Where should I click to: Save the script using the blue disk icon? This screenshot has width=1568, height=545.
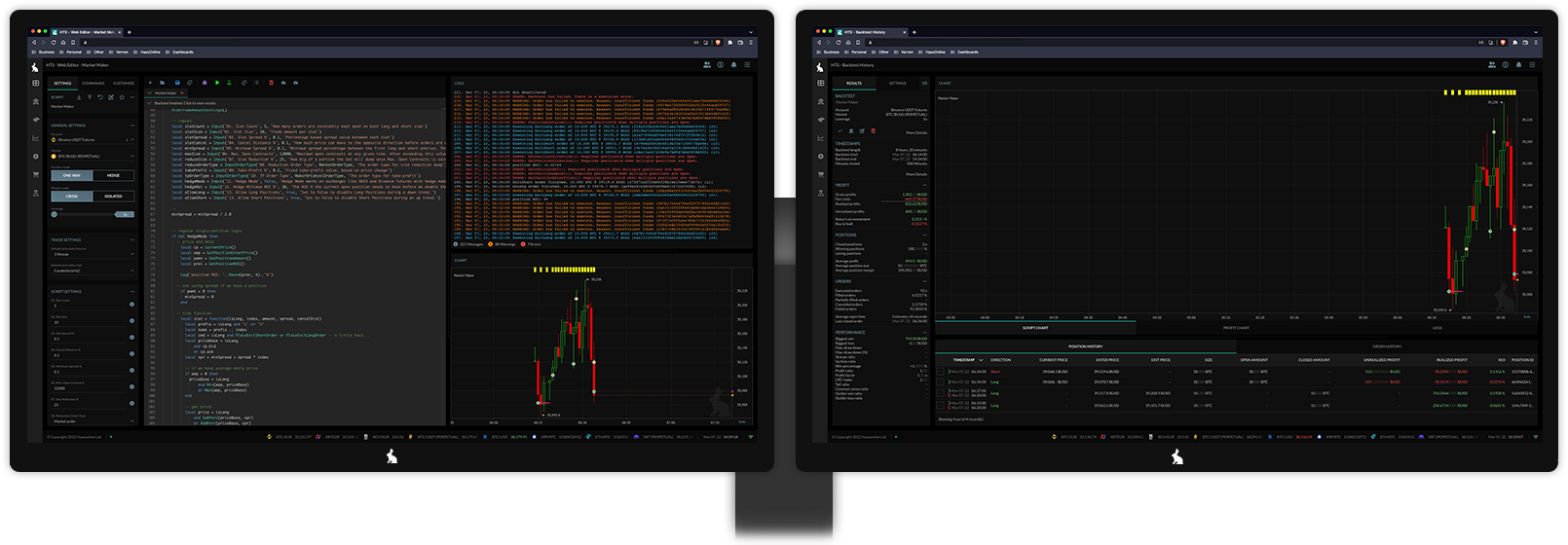[177, 83]
